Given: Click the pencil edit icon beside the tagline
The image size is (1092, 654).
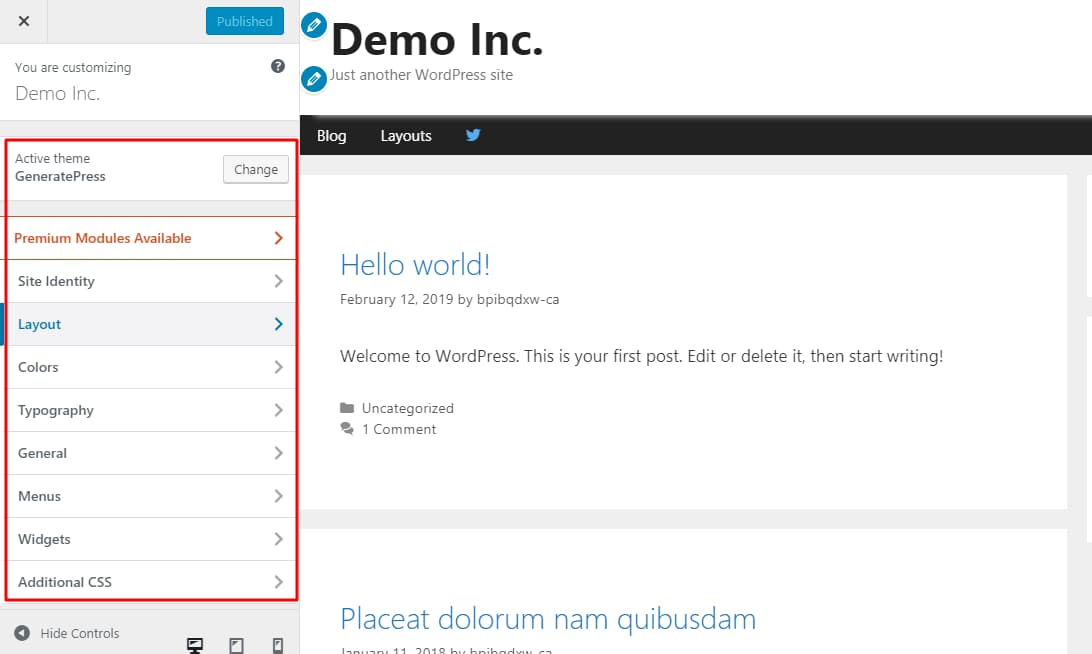Looking at the screenshot, I should tap(314, 77).
